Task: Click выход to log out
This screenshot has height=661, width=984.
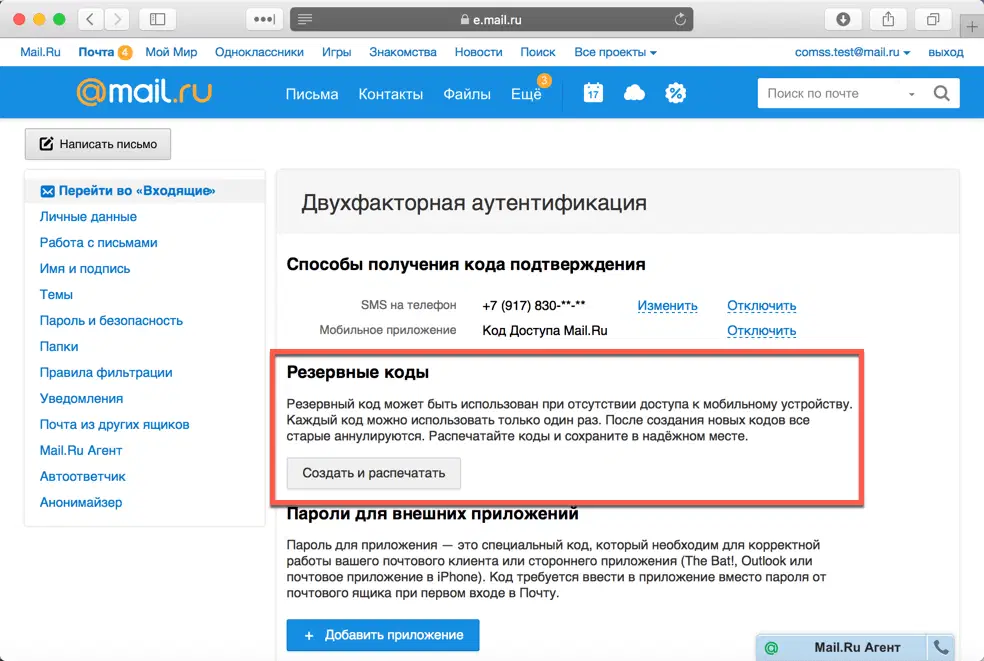Action: (x=946, y=52)
